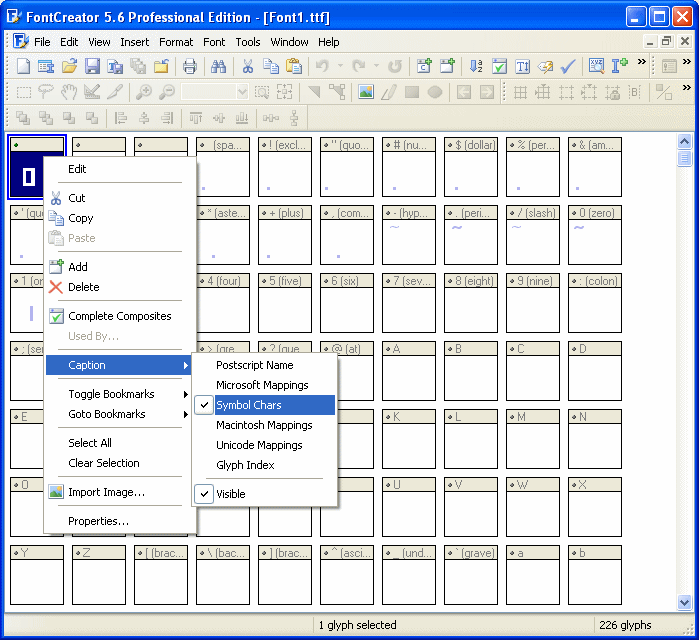Open the File menu
The height and width of the screenshot is (640, 699).
tap(42, 42)
